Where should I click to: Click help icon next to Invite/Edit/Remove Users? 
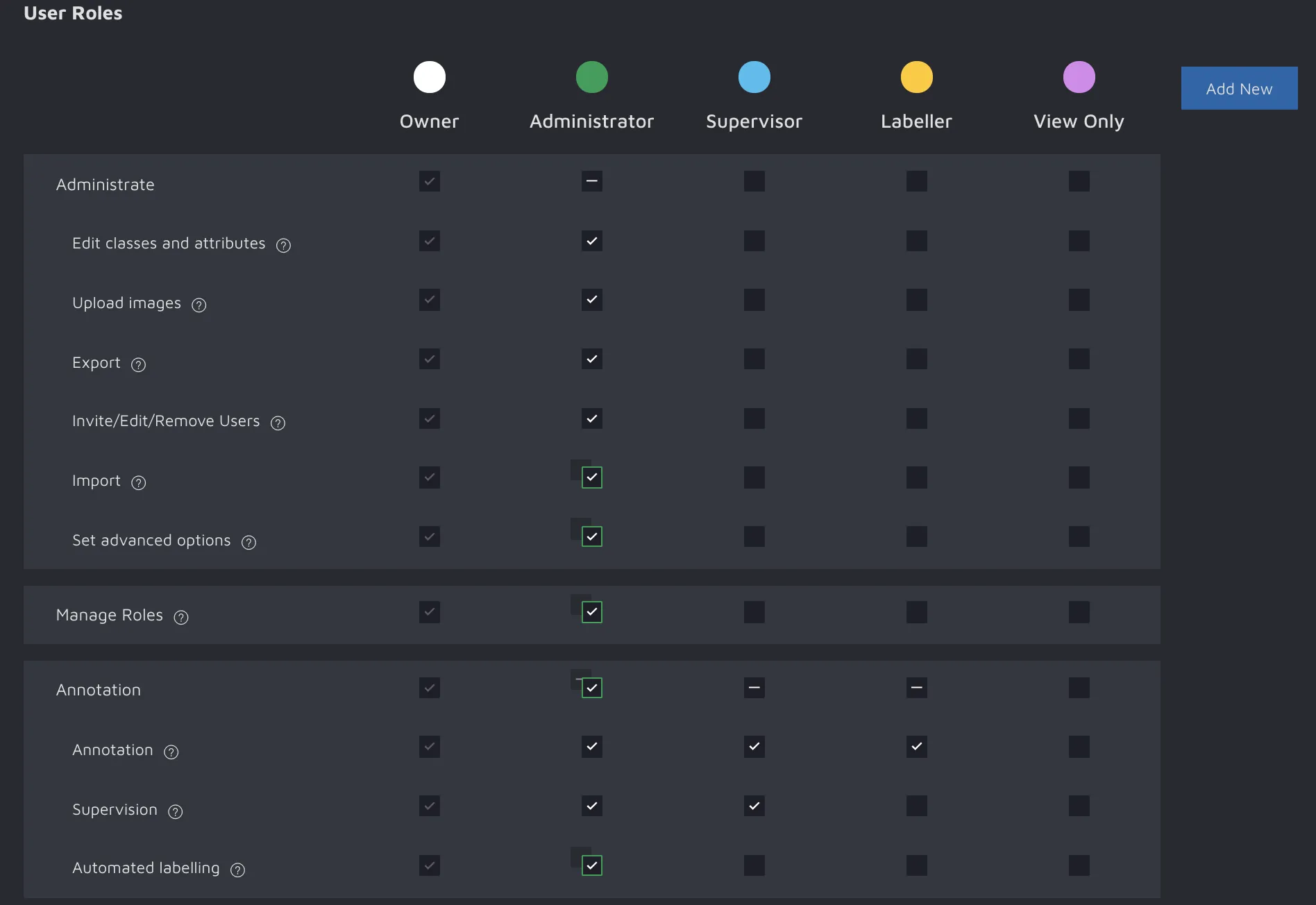point(278,423)
